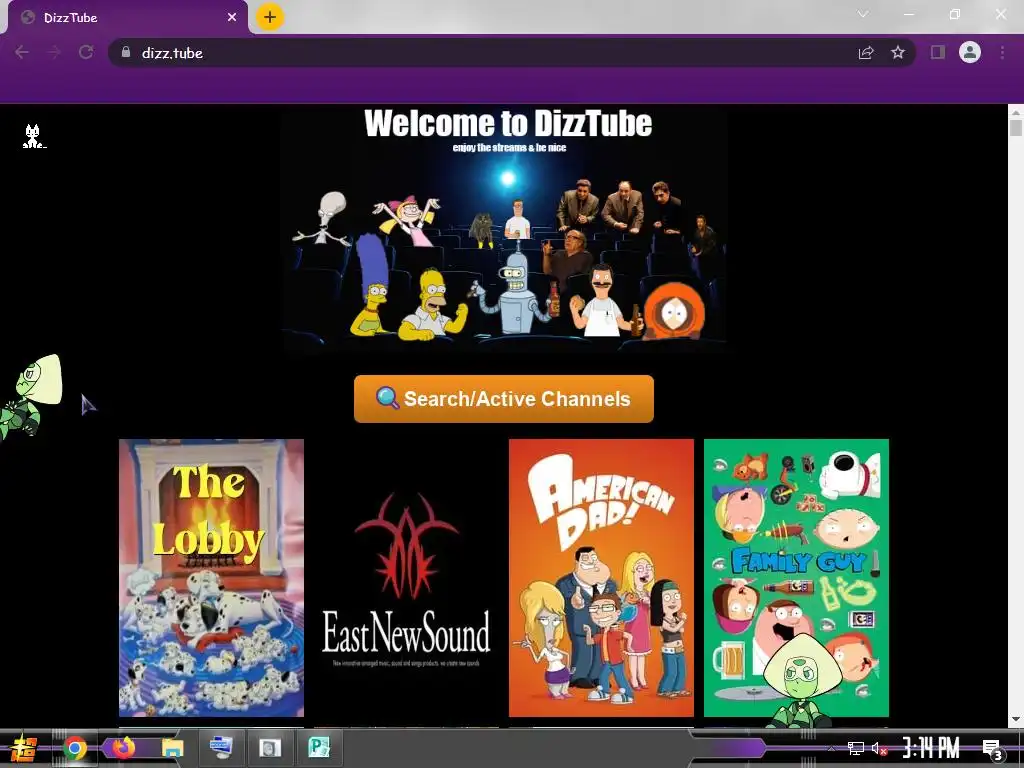Open the photo viewer taskbar app
The width and height of the screenshot is (1024, 768).
[269, 748]
